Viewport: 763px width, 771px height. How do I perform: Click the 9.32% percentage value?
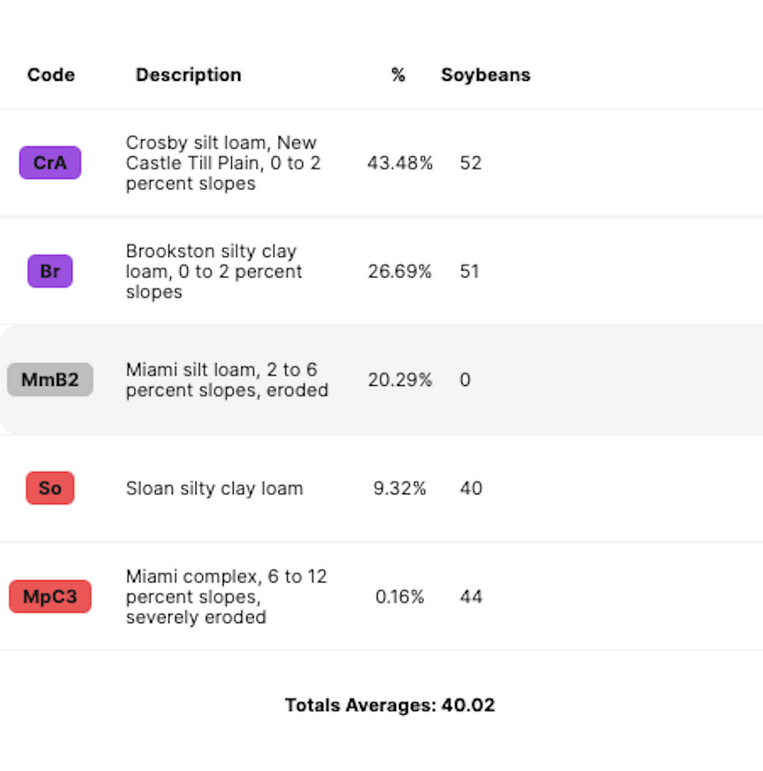(x=400, y=488)
